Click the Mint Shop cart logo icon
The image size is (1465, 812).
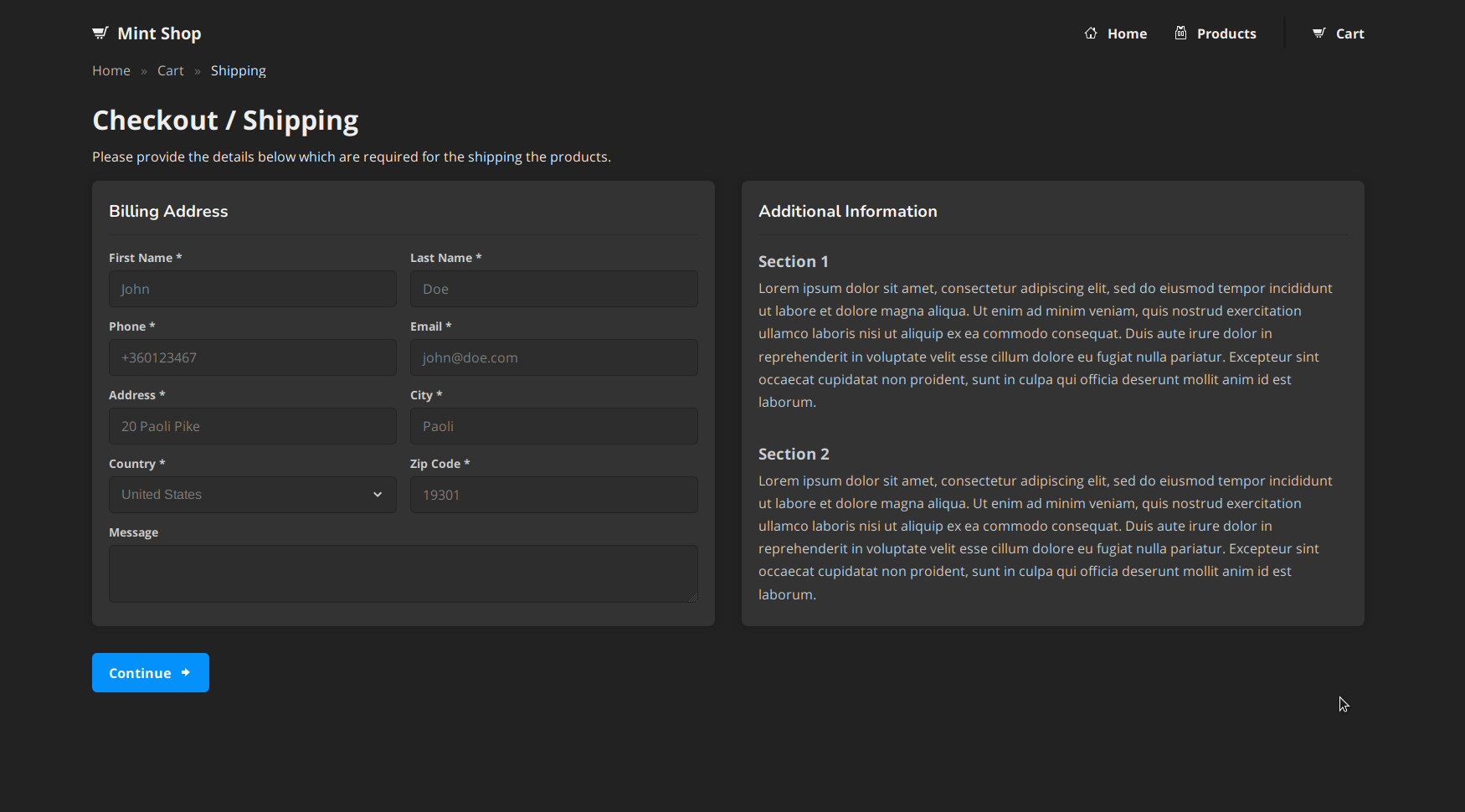click(x=100, y=32)
